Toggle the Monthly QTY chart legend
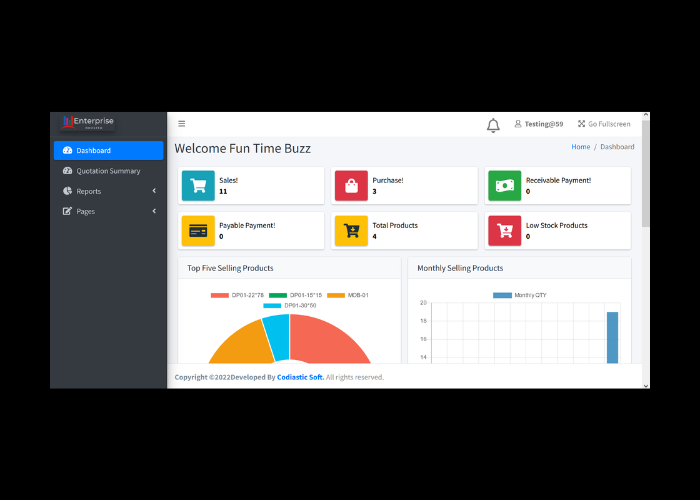 pos(520,295)
